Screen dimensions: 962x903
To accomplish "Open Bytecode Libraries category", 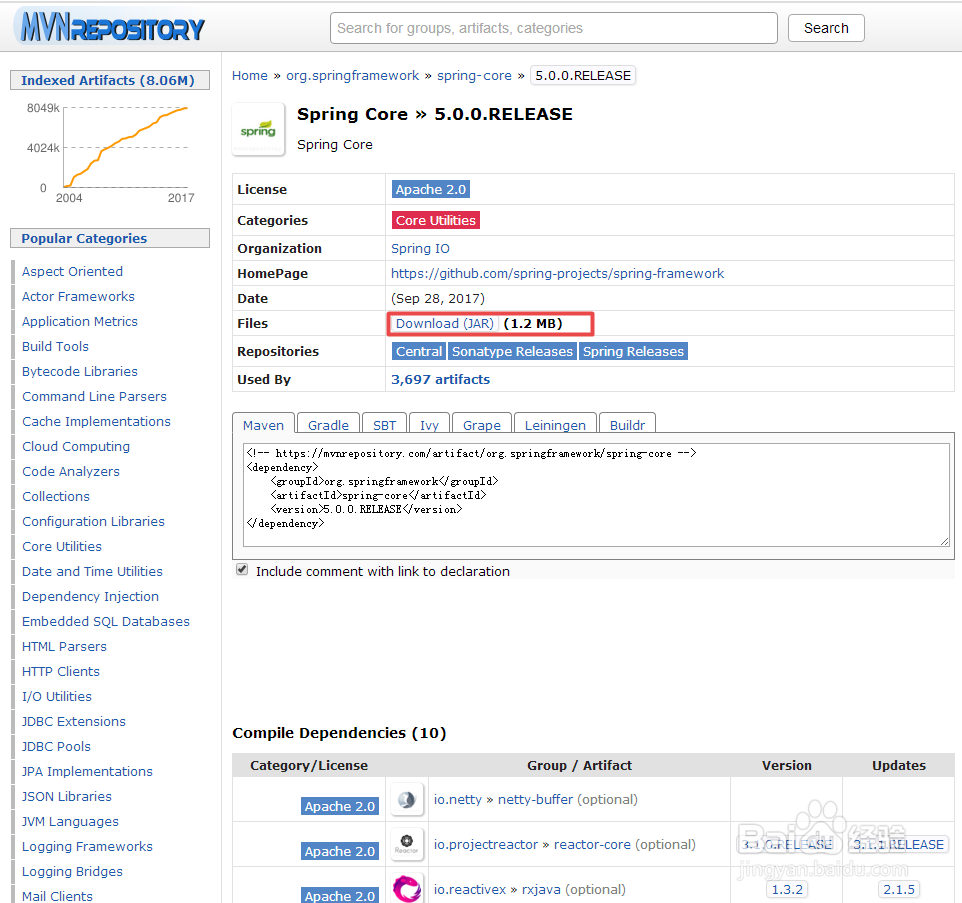I will (80, 372).
